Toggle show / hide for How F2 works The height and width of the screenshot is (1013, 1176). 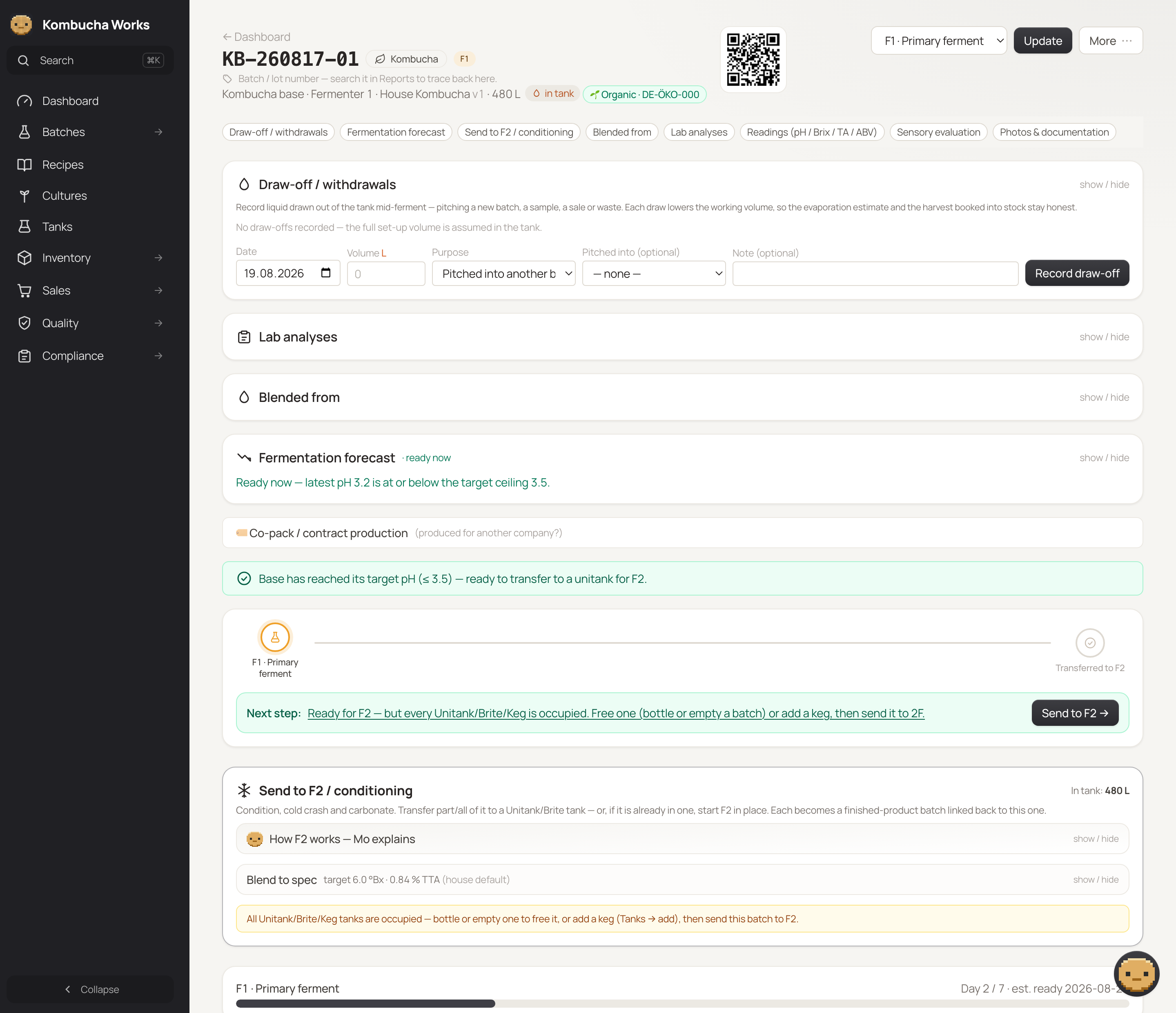(1096, 839)
